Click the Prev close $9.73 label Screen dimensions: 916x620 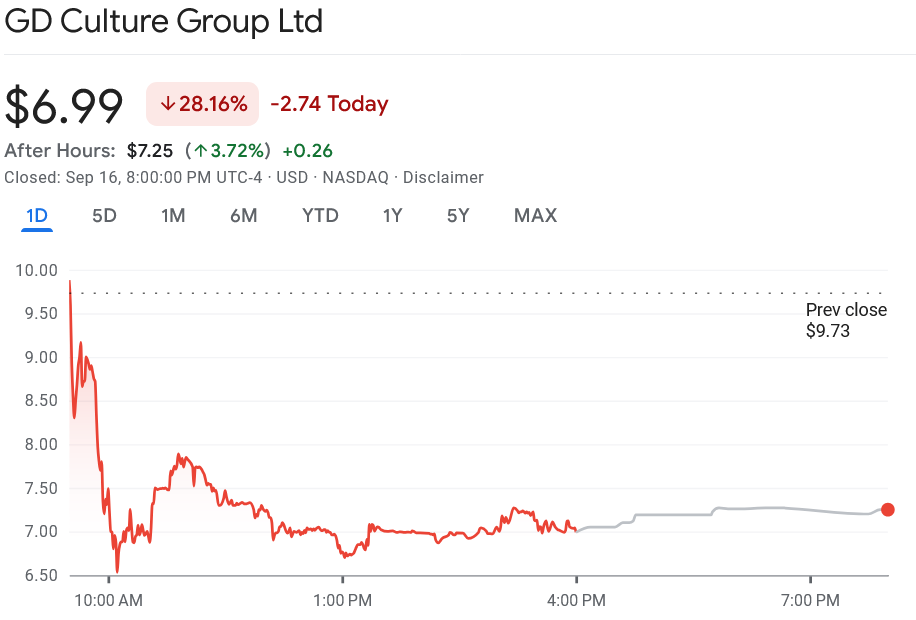click(846, 322)
